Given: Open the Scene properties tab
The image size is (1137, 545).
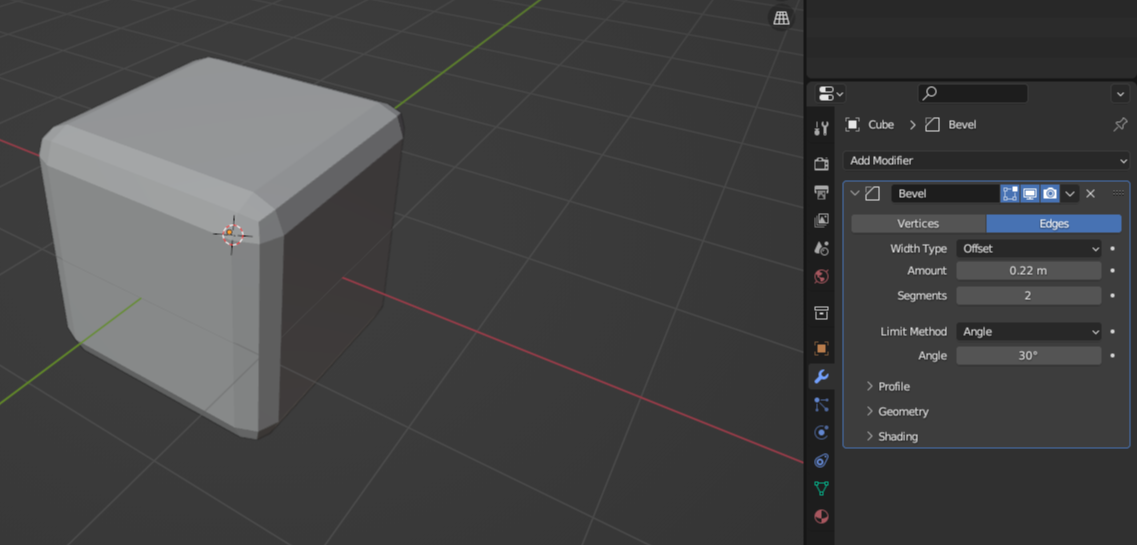Looking at the screenshot, I should pyautogui.click(x=821, y=249).
